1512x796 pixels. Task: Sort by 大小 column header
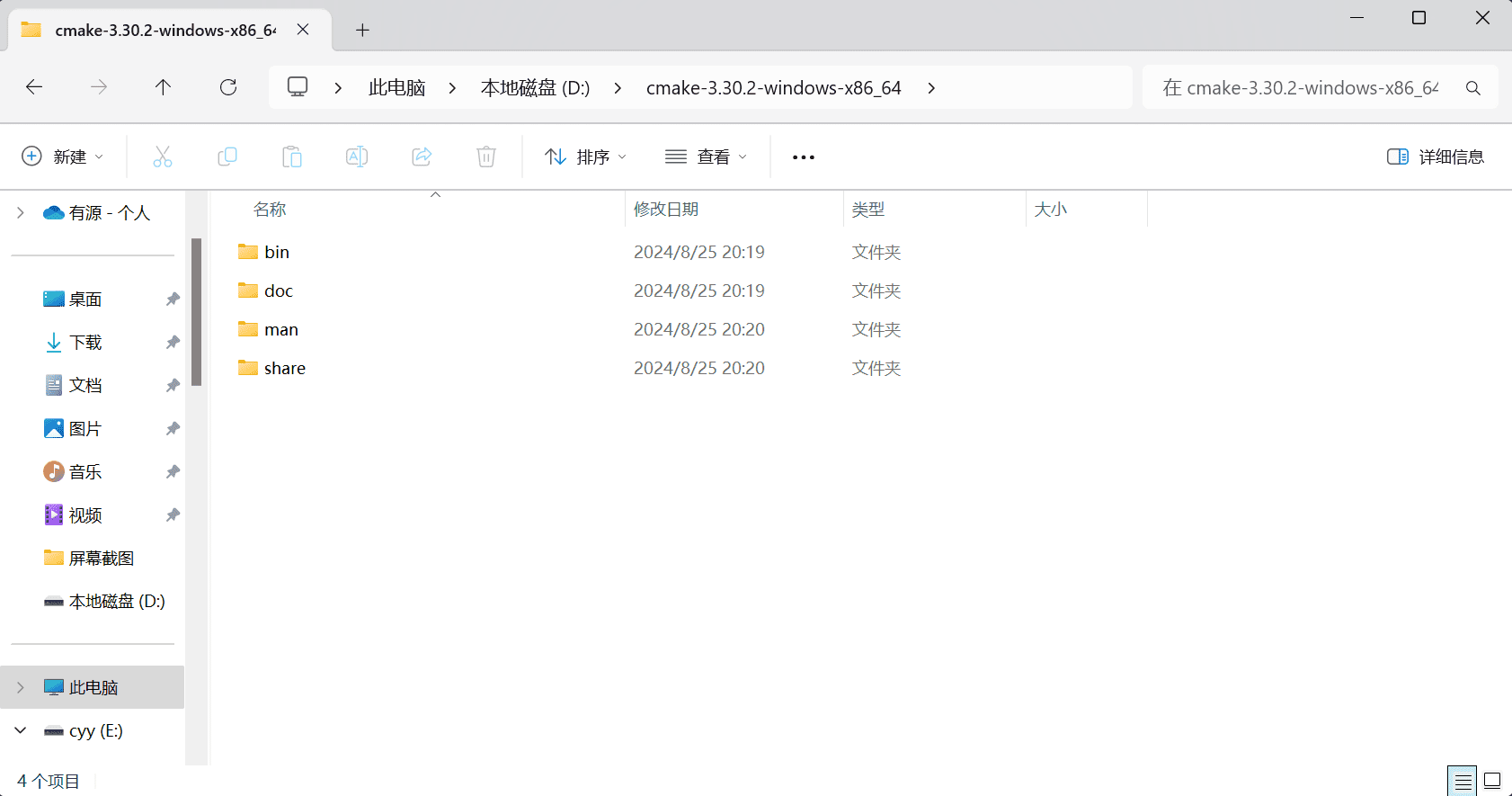(1051, 210)
